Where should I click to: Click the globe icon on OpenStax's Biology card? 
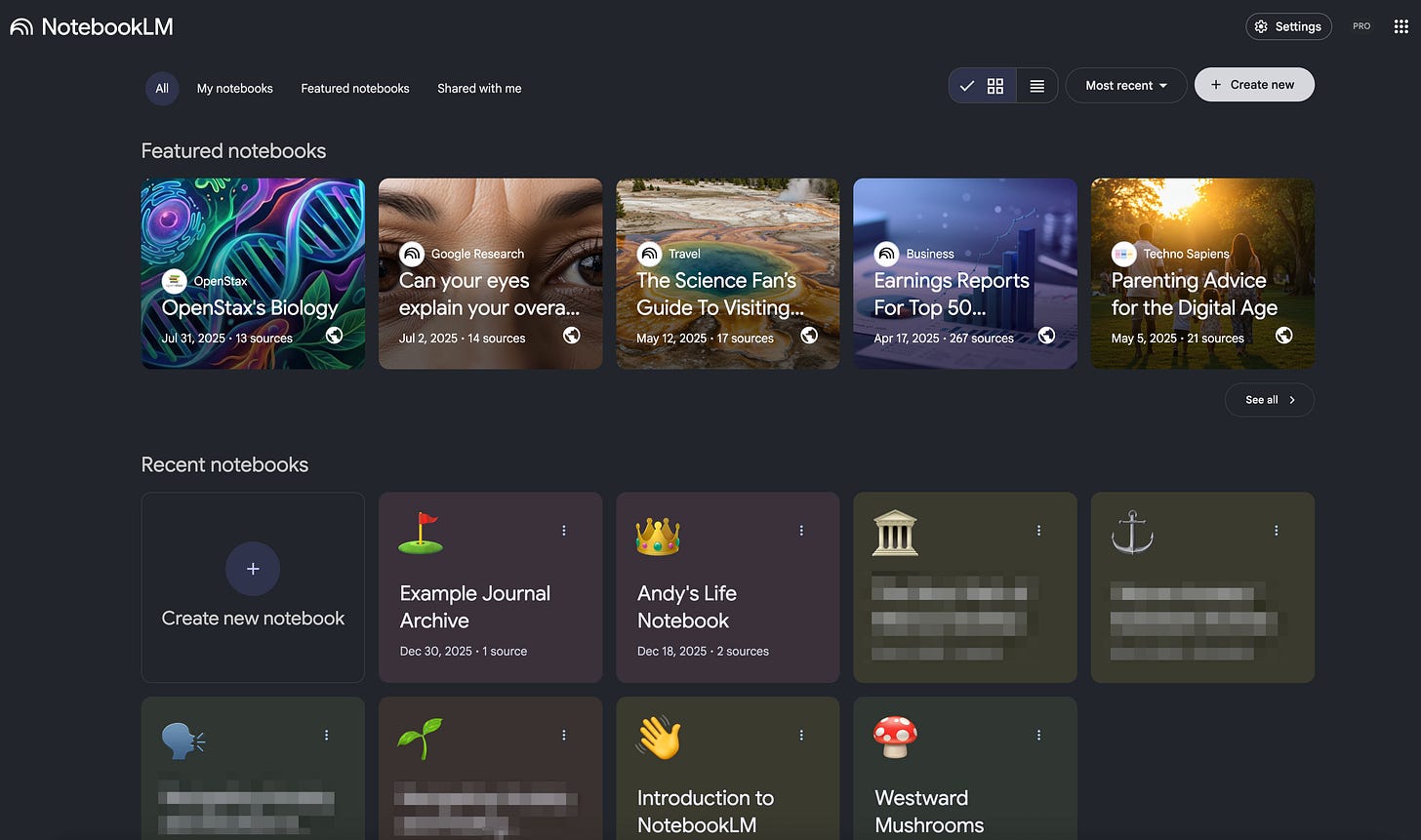click(x=335, y=336)
